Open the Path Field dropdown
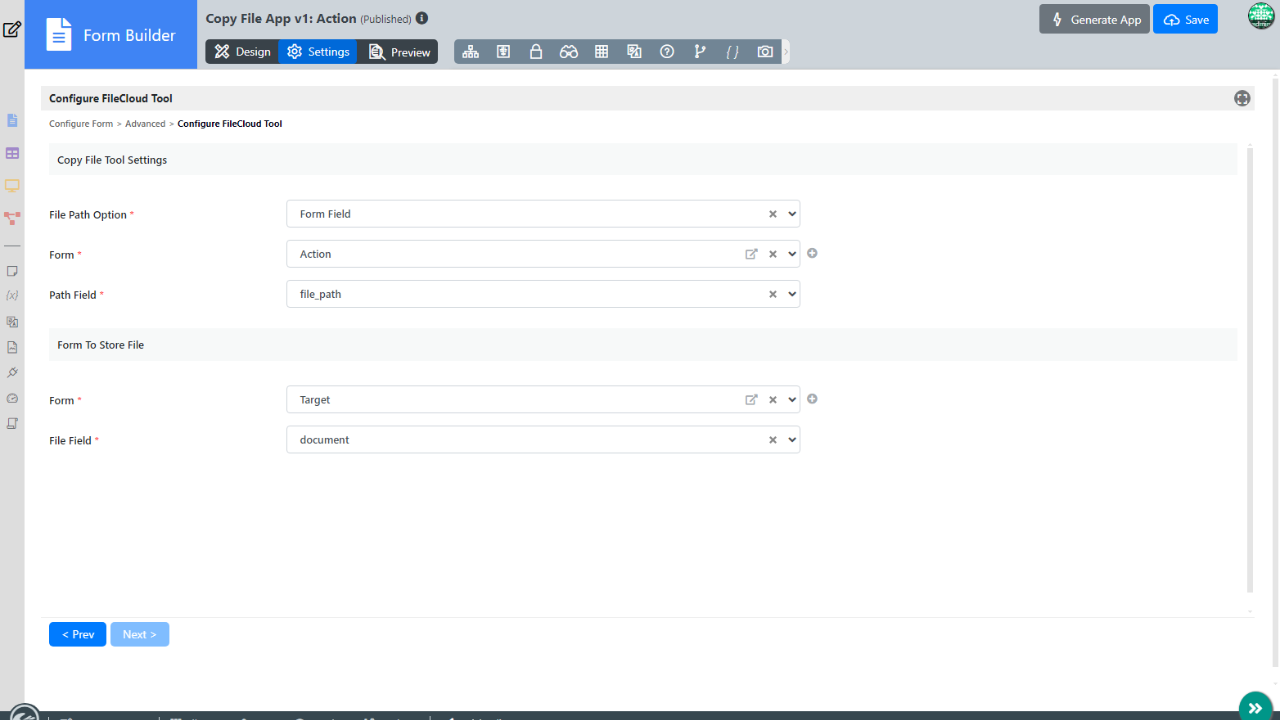 (x=792, y=294)
